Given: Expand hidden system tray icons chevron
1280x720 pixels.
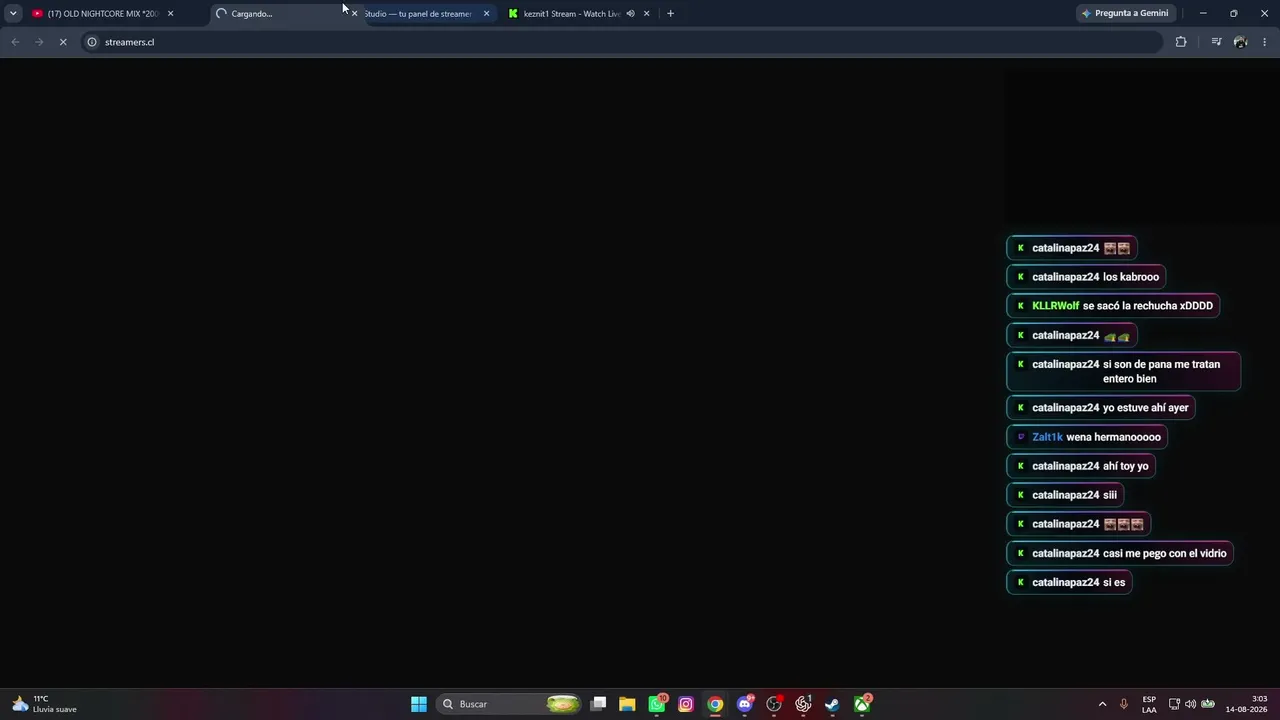Looking at the screenshot, I should [x=1102, y=704].
